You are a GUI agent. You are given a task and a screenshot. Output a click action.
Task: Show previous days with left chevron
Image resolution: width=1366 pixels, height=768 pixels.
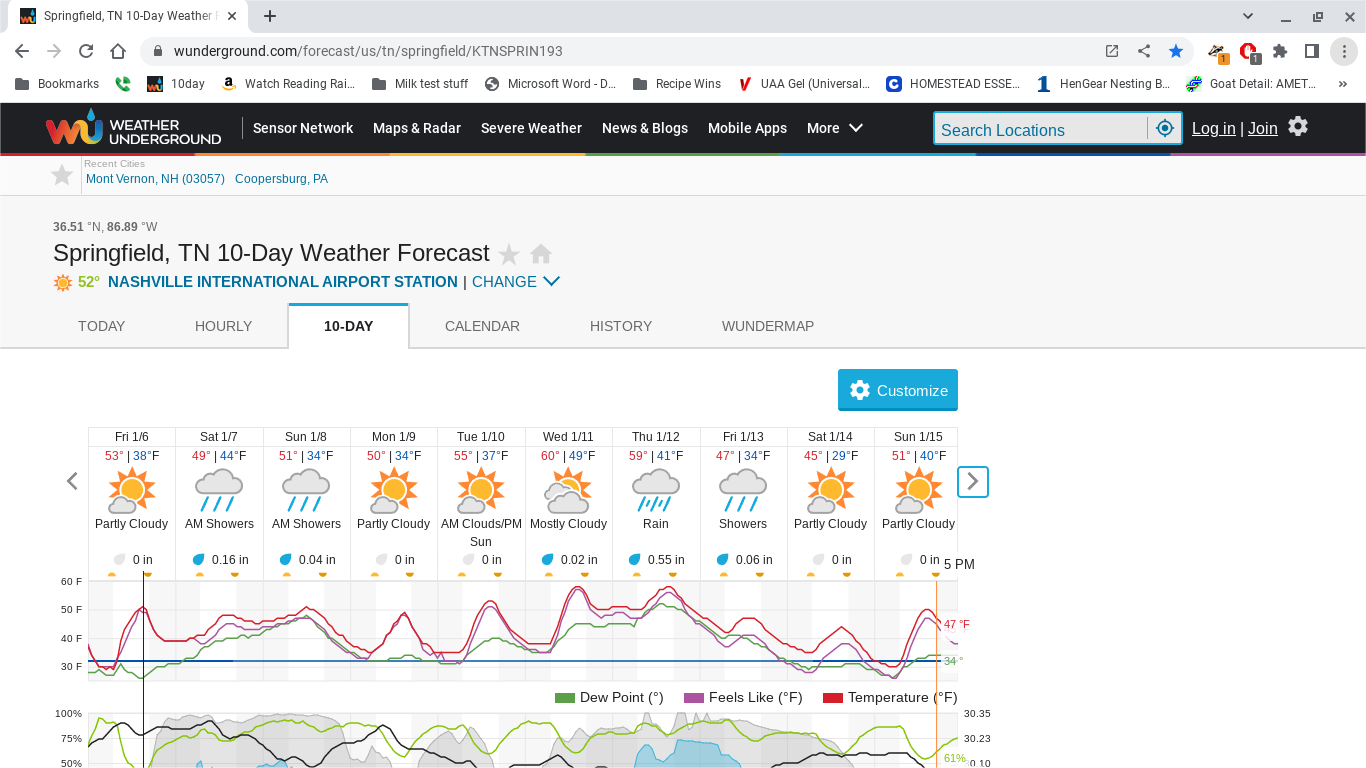(72, 481)
